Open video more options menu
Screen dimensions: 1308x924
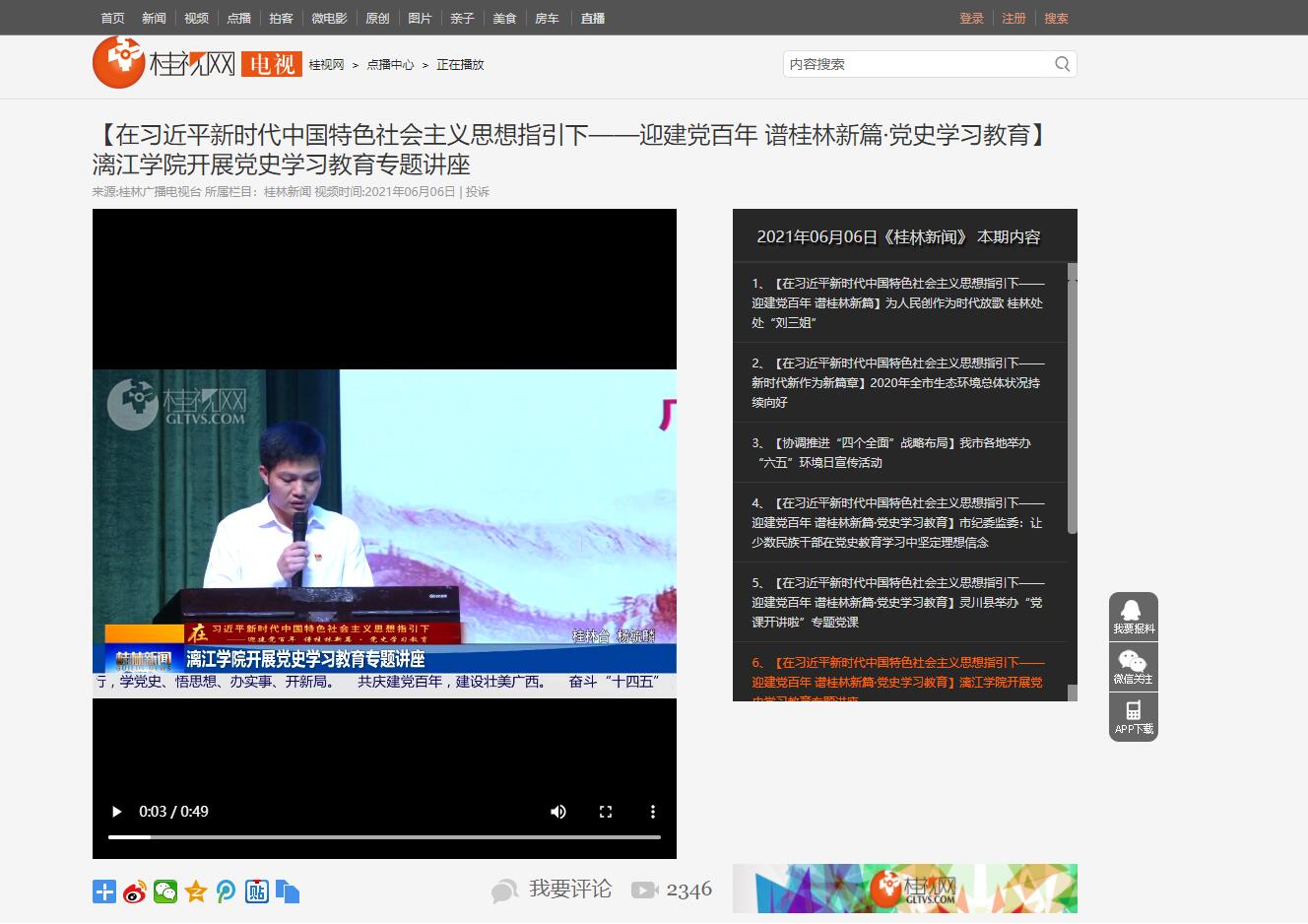tap(652, 812)
